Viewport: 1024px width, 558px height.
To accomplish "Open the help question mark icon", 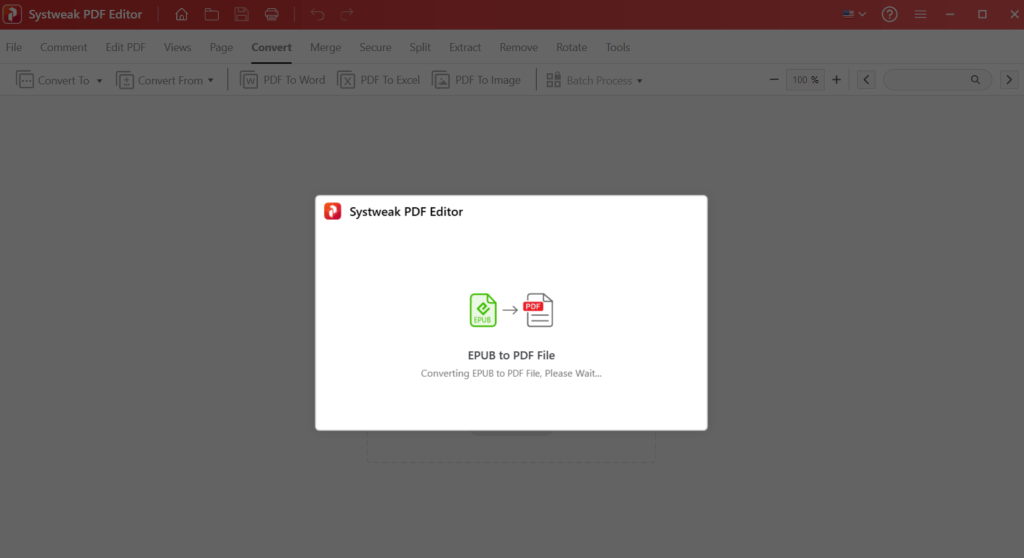I will (889, 14).
